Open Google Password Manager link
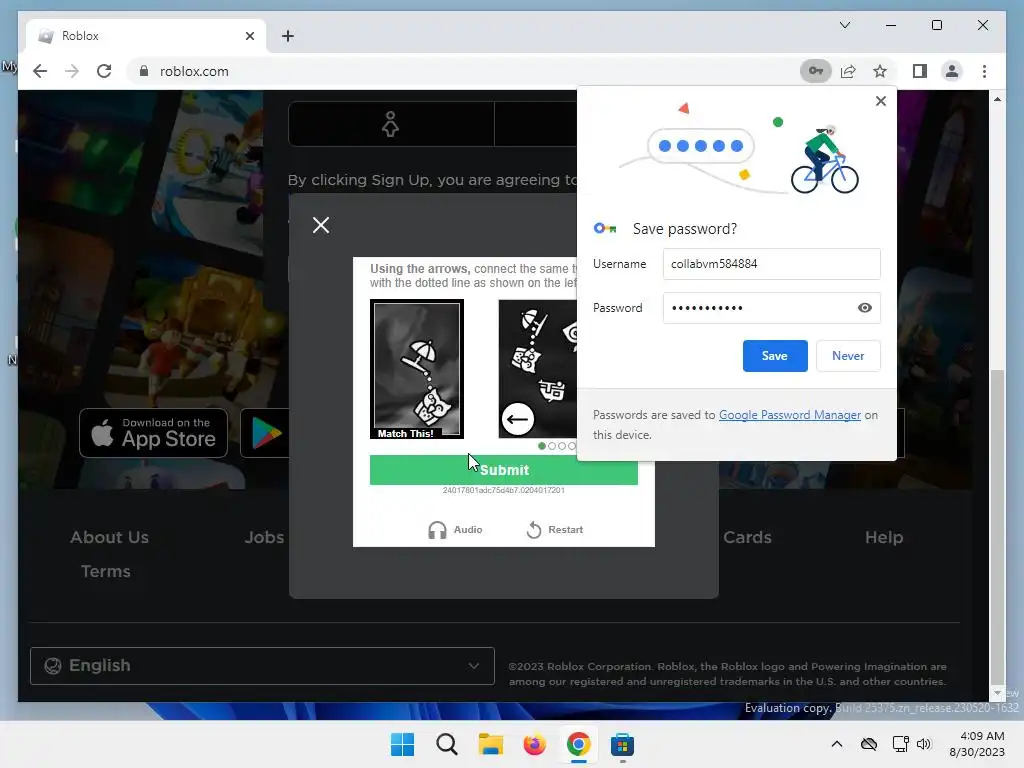 tap(790, 415)
